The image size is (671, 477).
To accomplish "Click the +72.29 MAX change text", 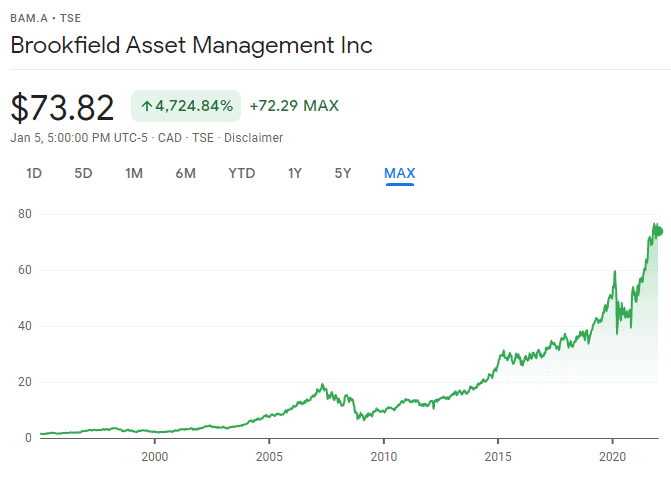I will [x=294, y=106].
